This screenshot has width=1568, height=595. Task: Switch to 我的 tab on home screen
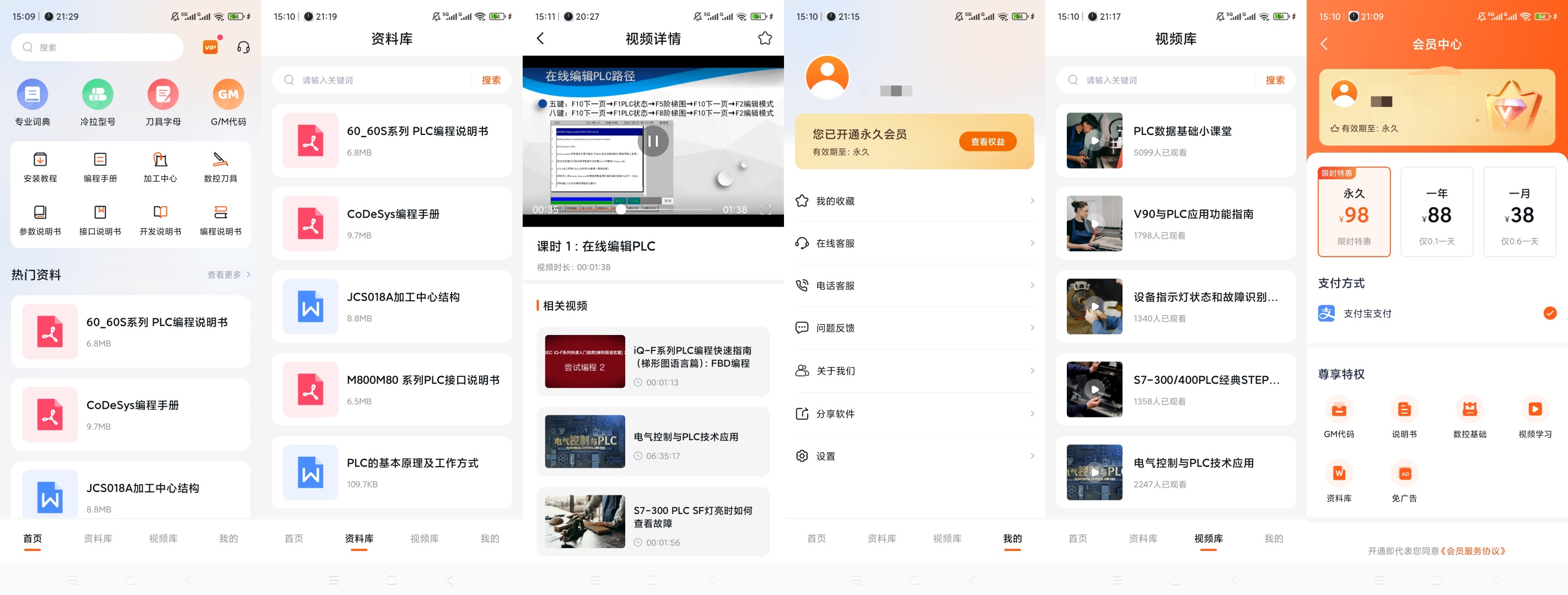click(x=228, y=539)
